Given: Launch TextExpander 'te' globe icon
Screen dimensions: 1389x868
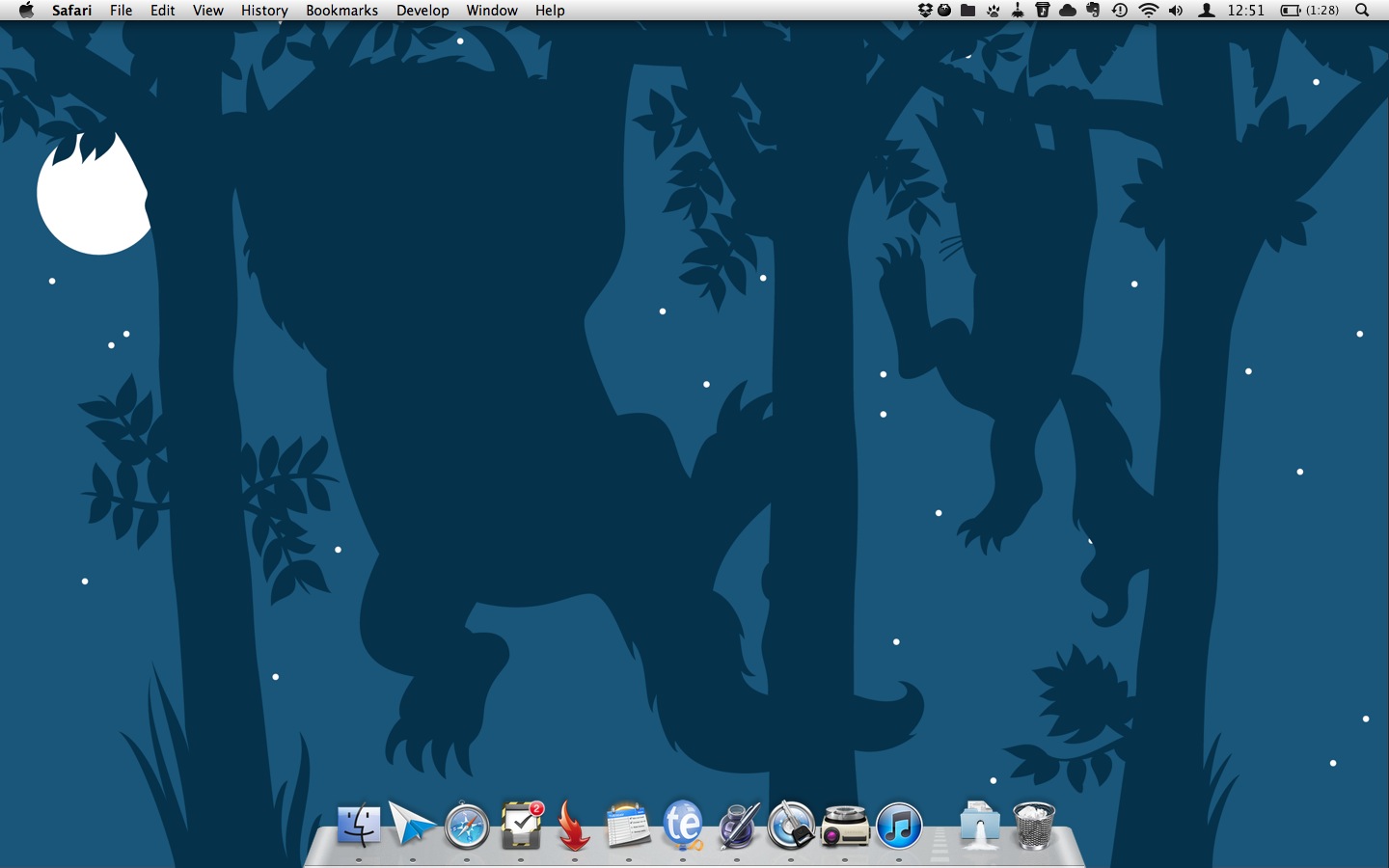Looking at the screenshot, I should point(683,826).
